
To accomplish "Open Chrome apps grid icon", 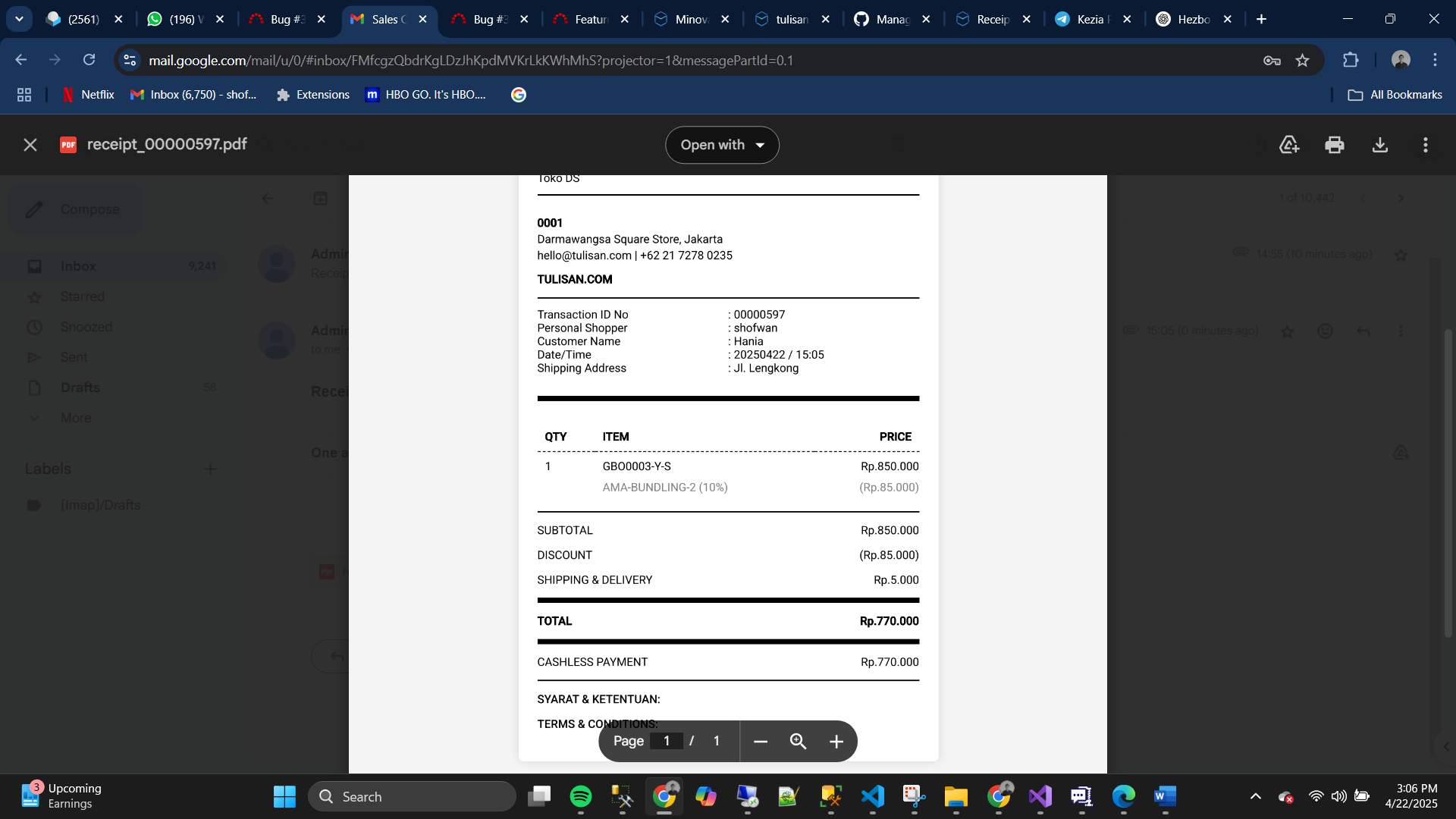I will (24, 95).
